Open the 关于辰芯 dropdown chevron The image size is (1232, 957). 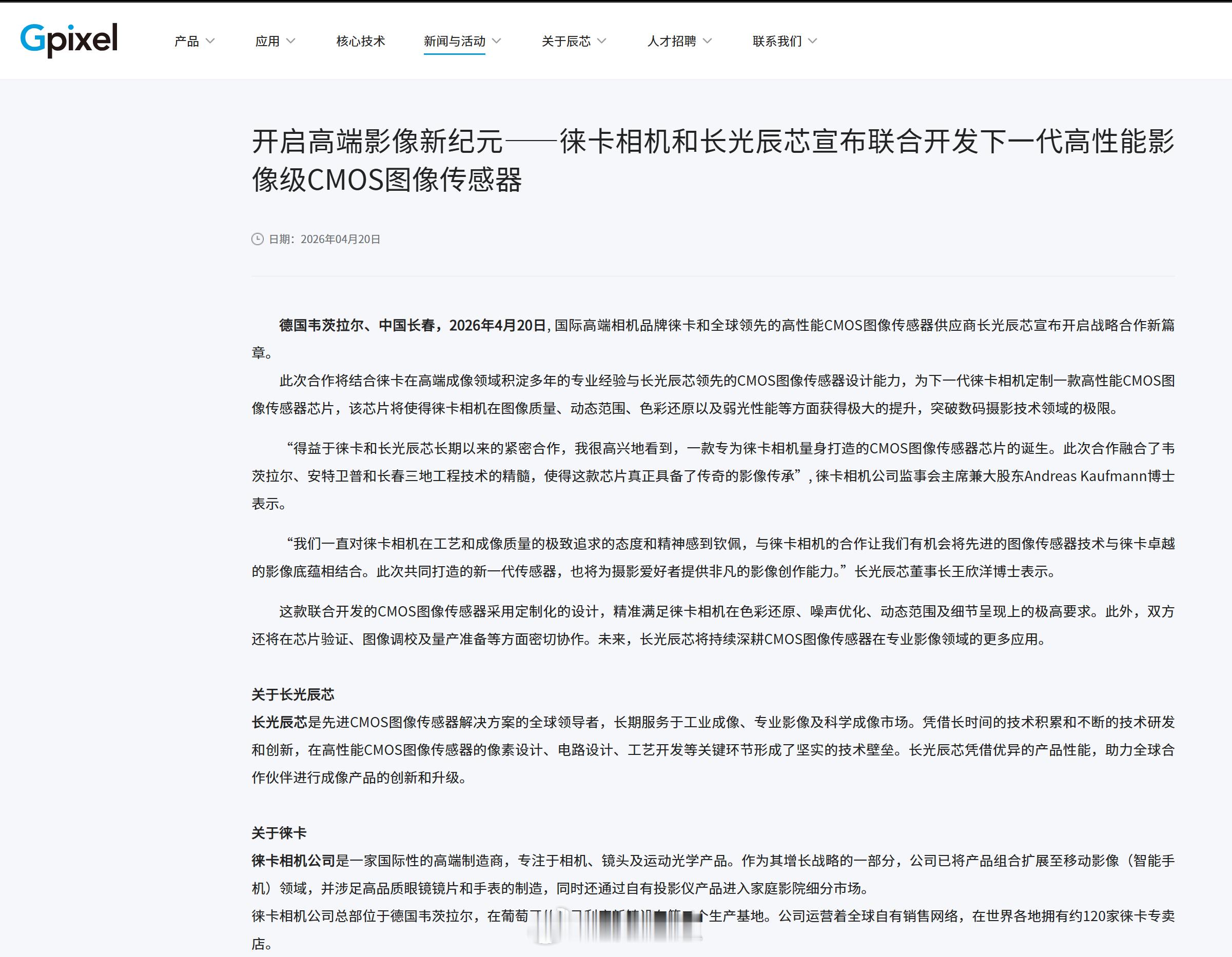tap(603, 41)
